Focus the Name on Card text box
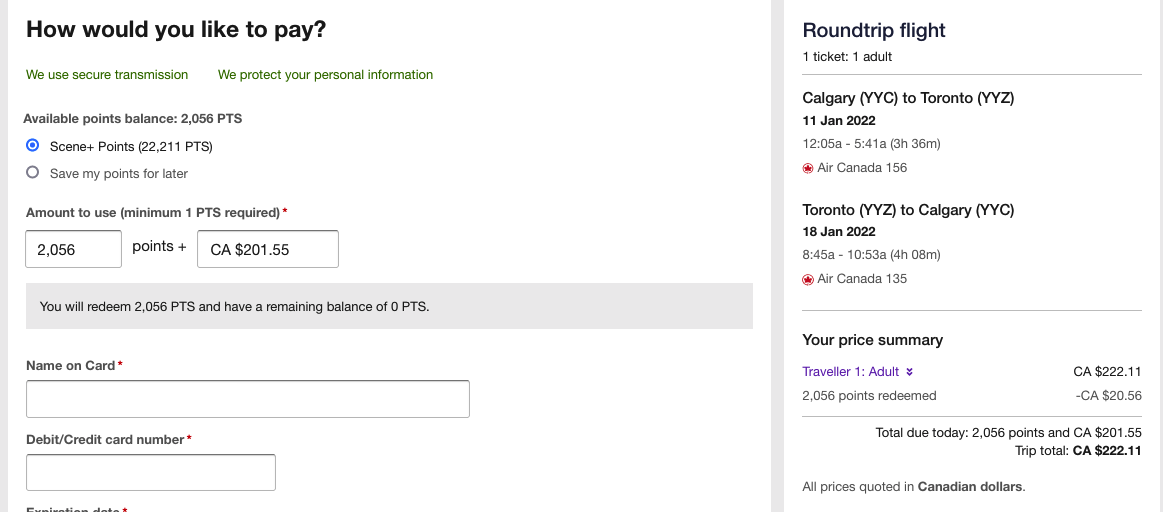The height and width of the screenshot is (512, 1163). (x=247, y=399)
